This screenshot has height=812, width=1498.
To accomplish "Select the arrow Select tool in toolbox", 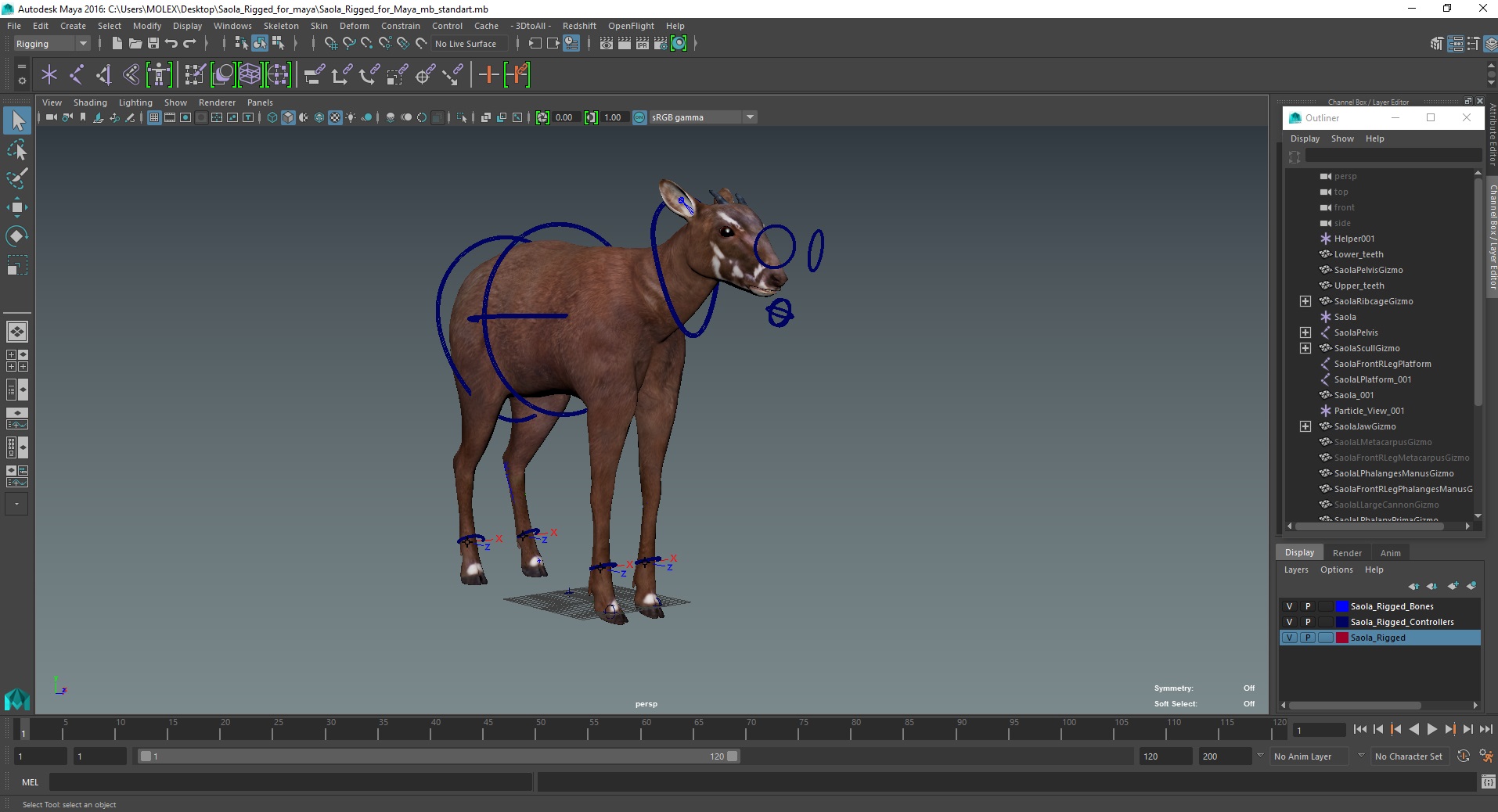I will 17,120.
